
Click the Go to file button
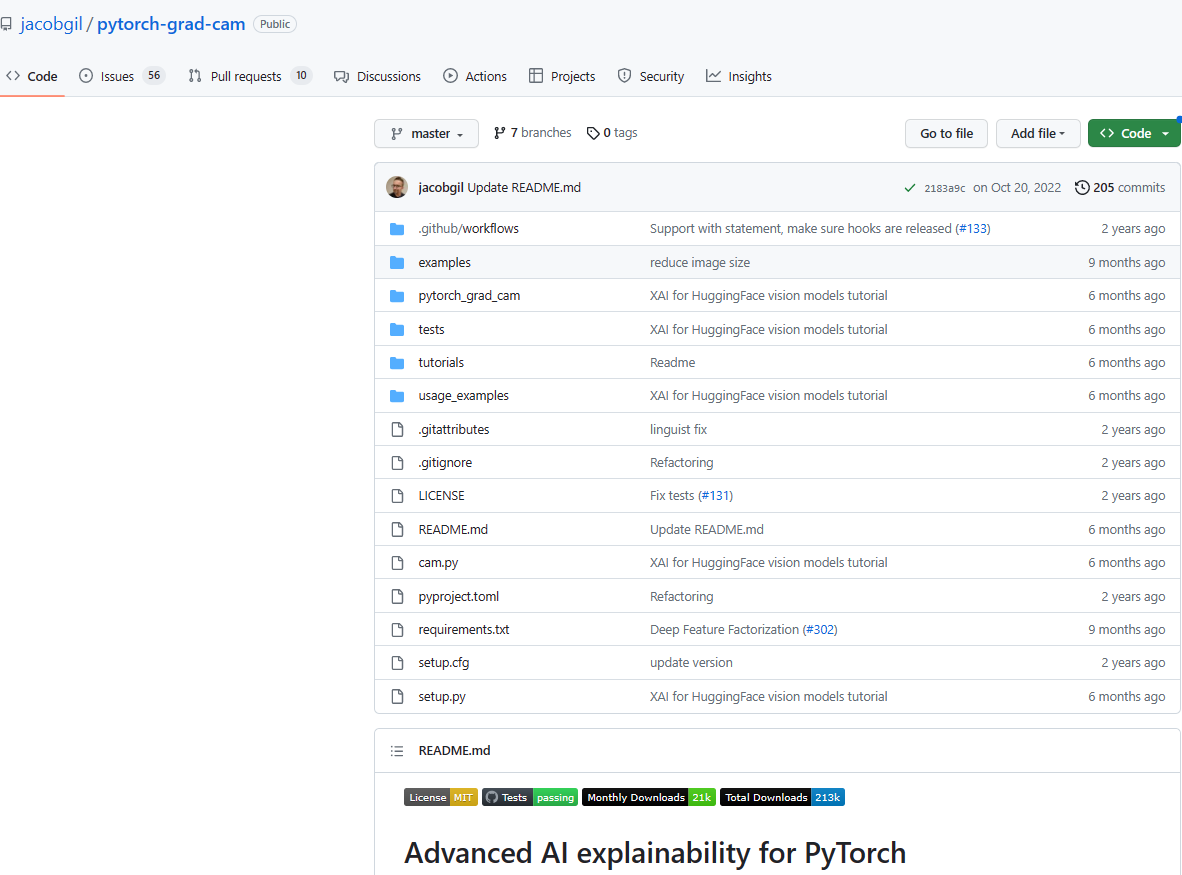tap(945, 132)
